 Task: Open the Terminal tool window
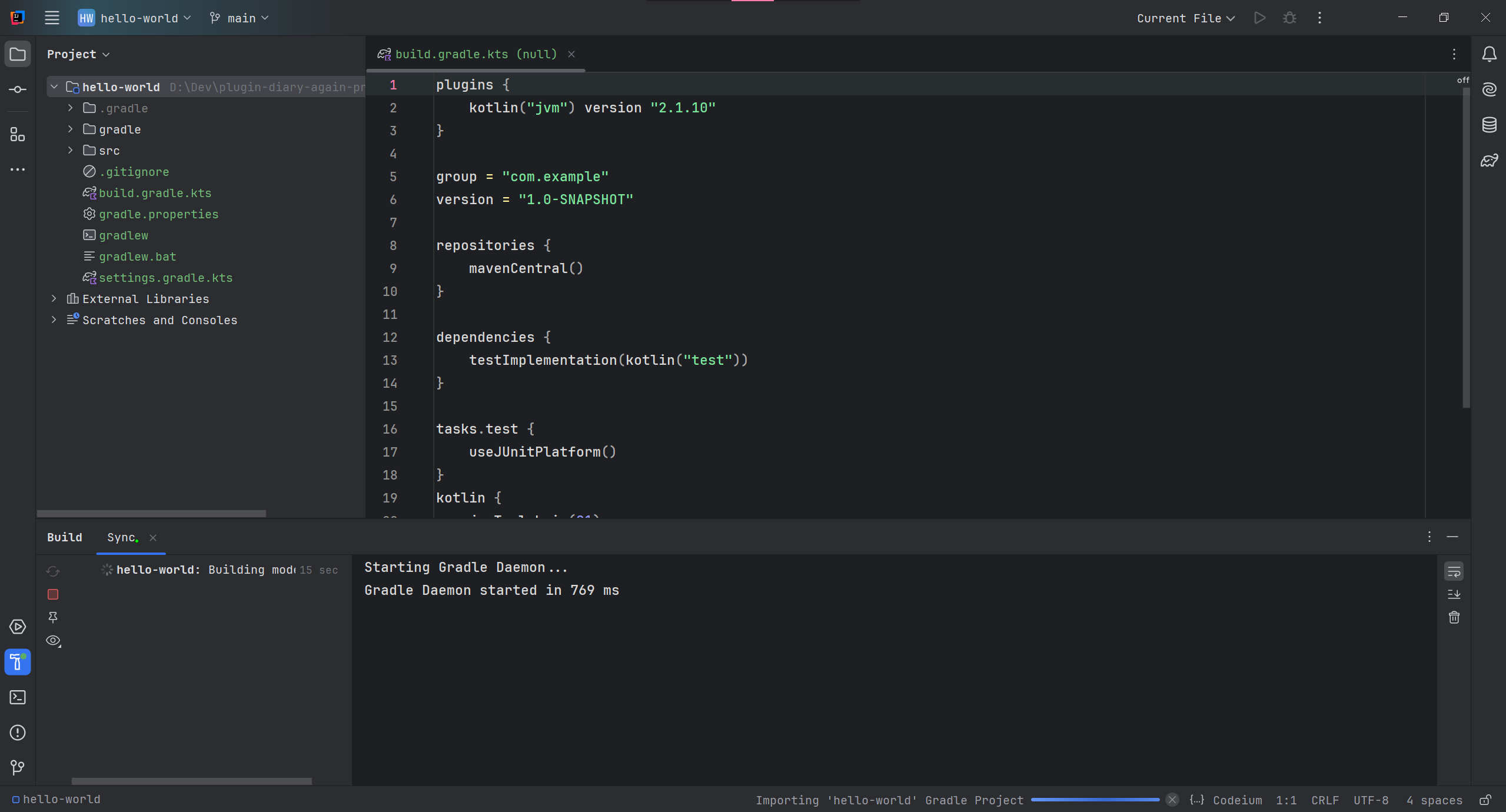tap(18, 697)
